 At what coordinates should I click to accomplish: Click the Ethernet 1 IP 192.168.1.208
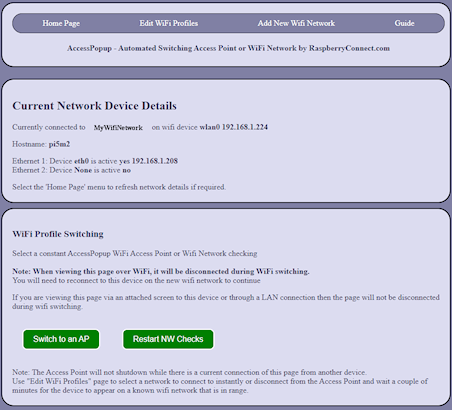pos(155,161)
